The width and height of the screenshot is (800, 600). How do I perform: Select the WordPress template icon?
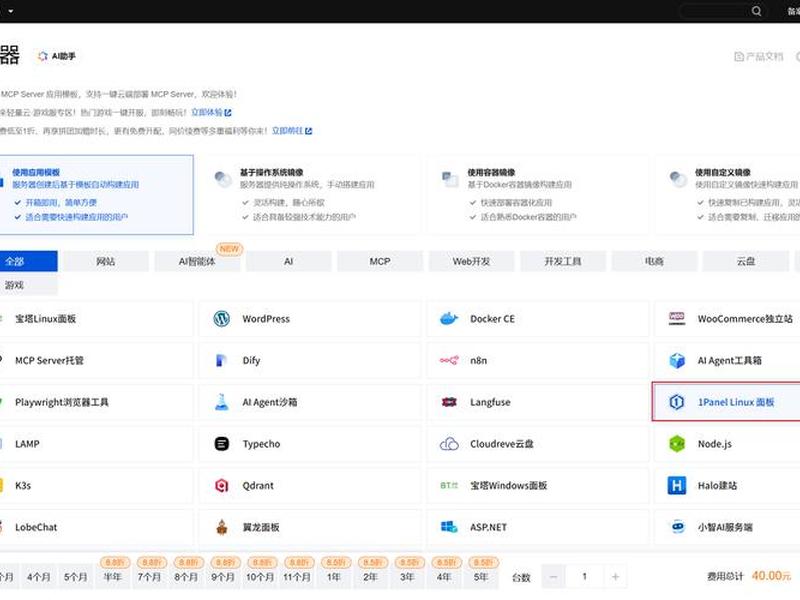click(221, 319)
